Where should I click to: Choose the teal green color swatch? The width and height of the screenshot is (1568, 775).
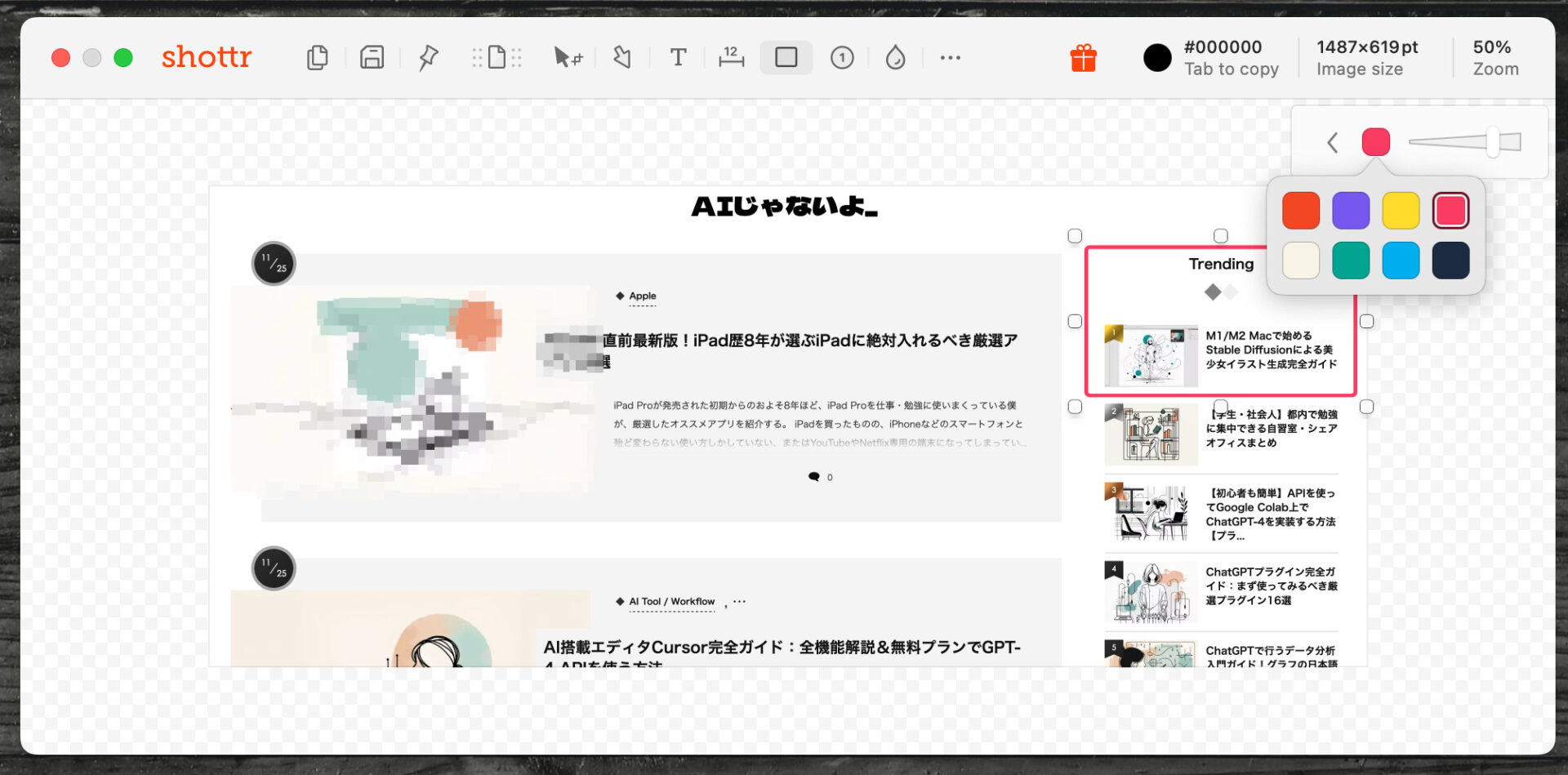(x=1350, y=261)
